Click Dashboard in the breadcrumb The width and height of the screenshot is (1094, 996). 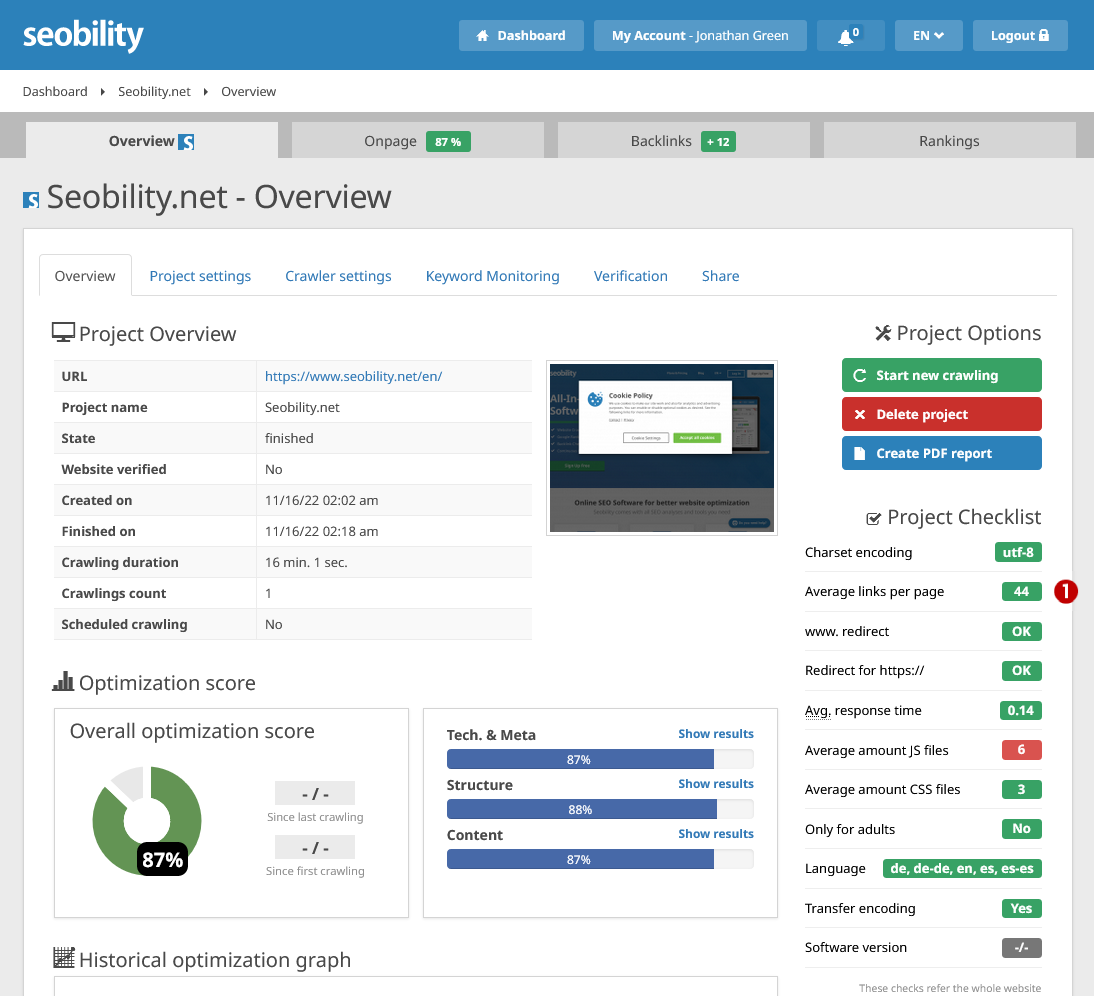coord(55,91)
